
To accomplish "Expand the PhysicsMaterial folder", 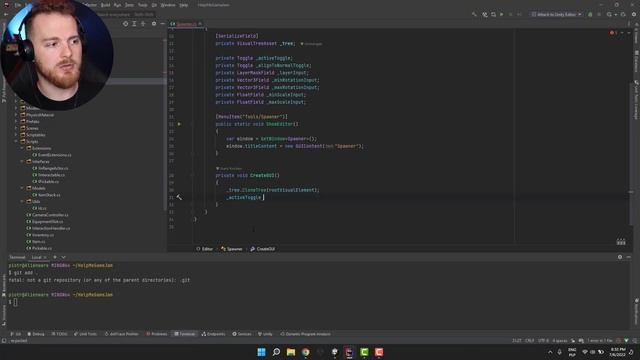I will (16, 115).
